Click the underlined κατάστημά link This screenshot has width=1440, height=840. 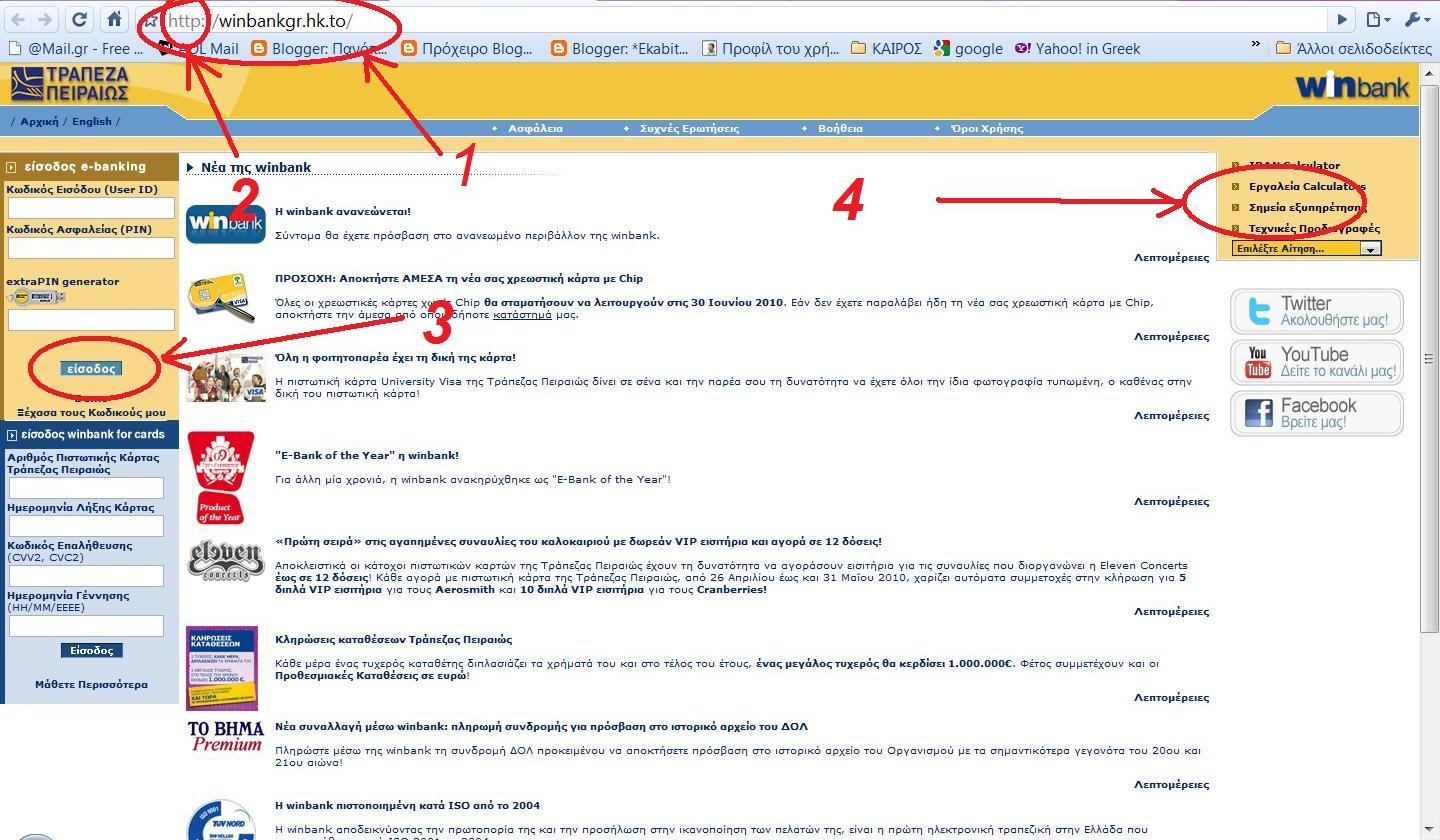(x=524, y=315)
